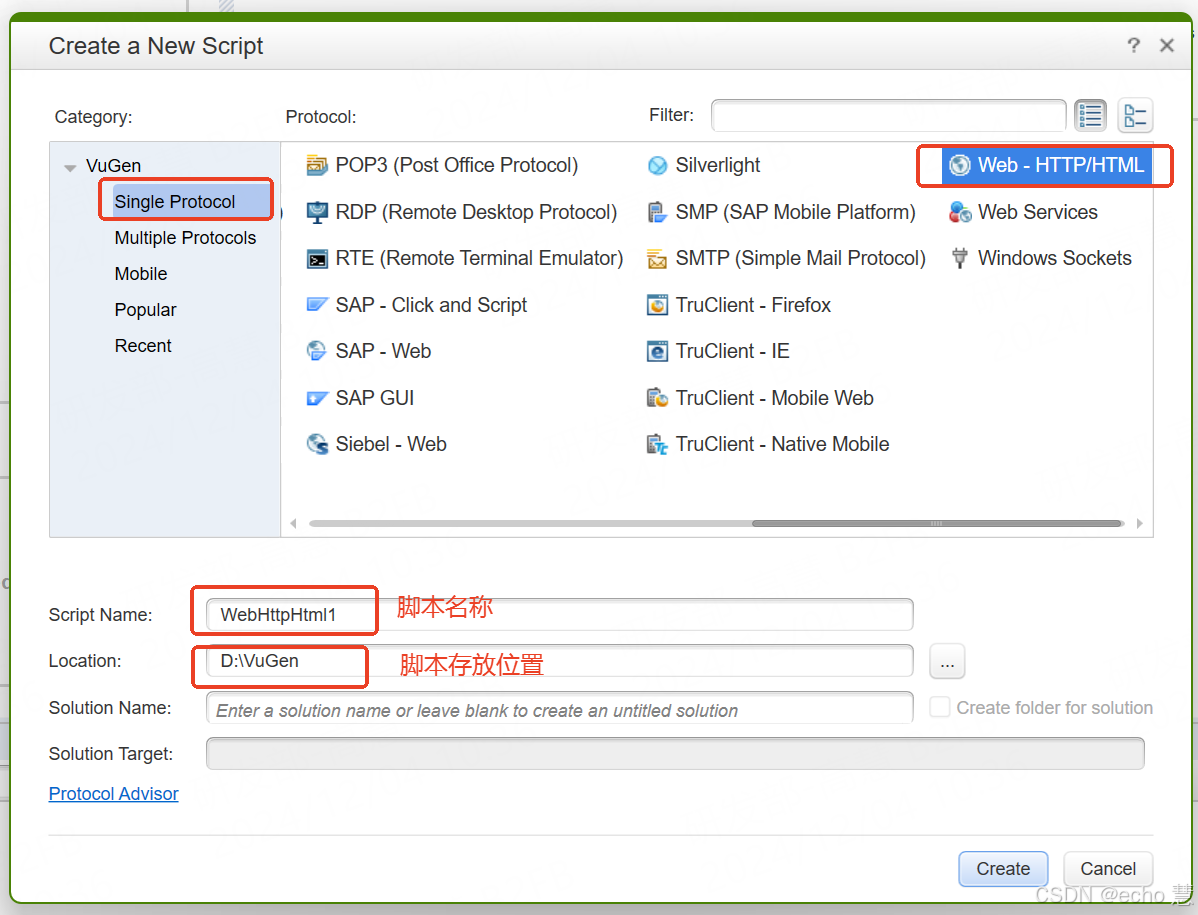Select SAP - Click and Script icon

[316, 305]
